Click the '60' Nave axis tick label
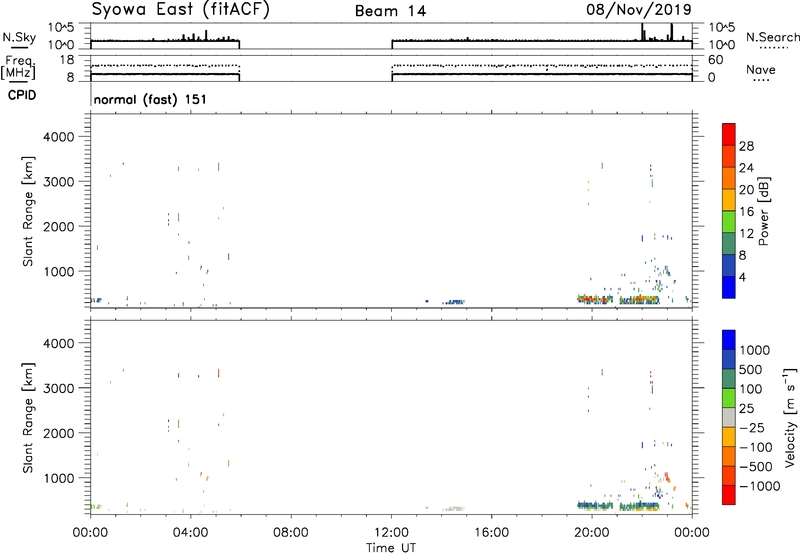 coord(715,60)
